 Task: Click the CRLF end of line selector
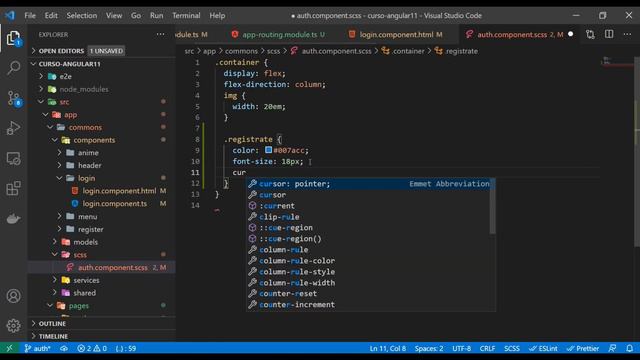click(x=487, y=348)
